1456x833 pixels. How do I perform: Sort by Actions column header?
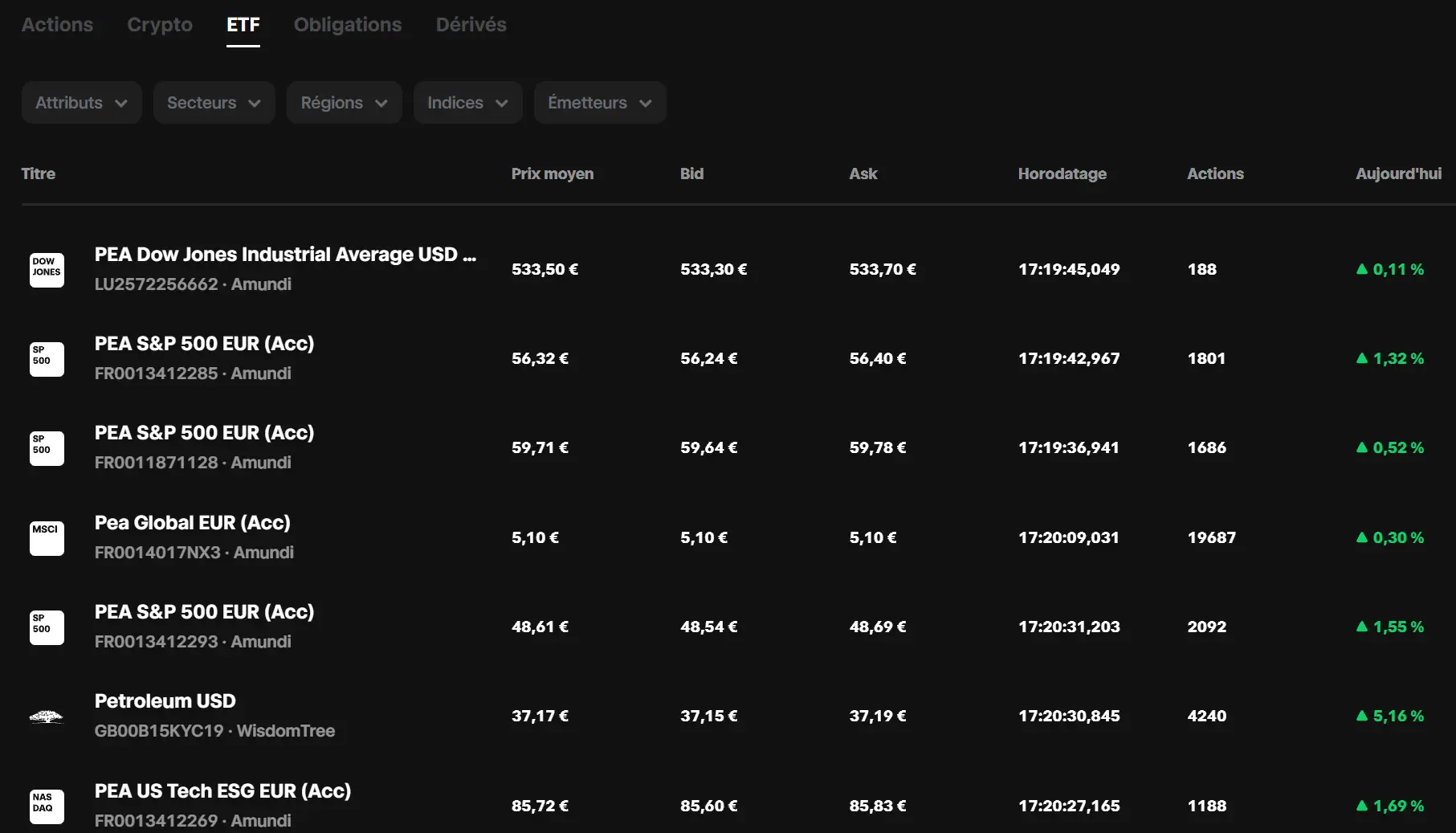click(x=1215, y=174)
